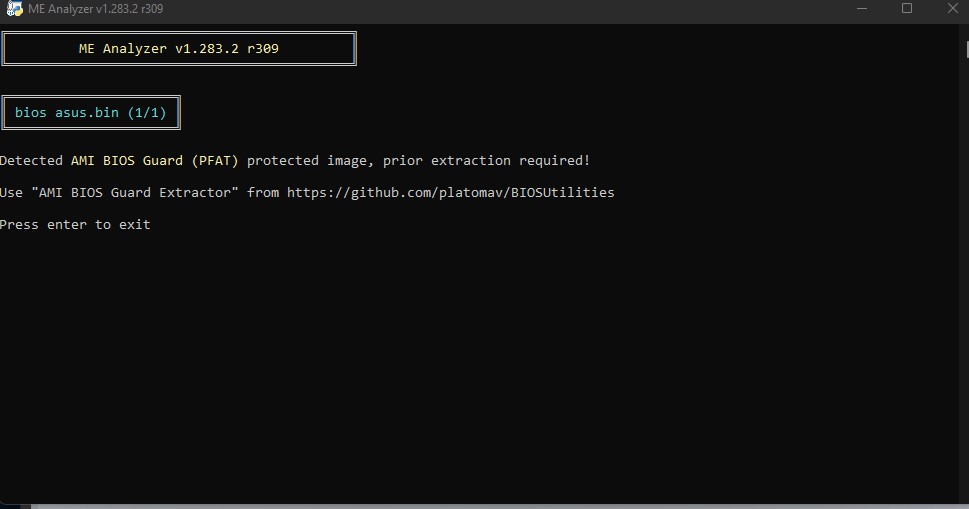This screenshot has width=969, height=509.
Task: Click the 'Press enter to exit' prompt
Action: point(75,225)
